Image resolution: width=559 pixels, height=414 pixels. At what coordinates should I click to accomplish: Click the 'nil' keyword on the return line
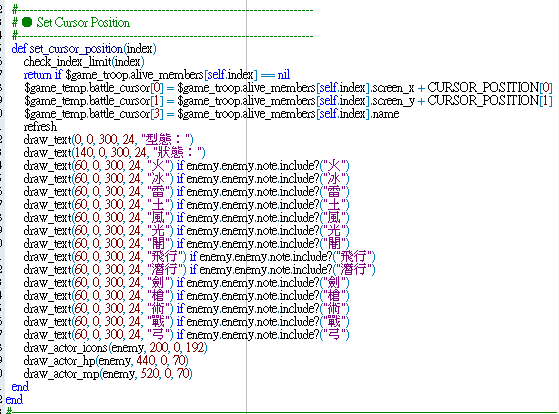pos(284,75)
